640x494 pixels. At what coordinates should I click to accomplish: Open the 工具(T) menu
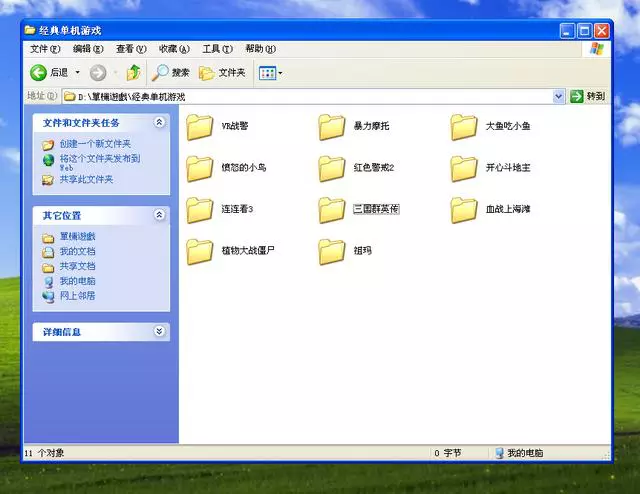pos(217,49)
